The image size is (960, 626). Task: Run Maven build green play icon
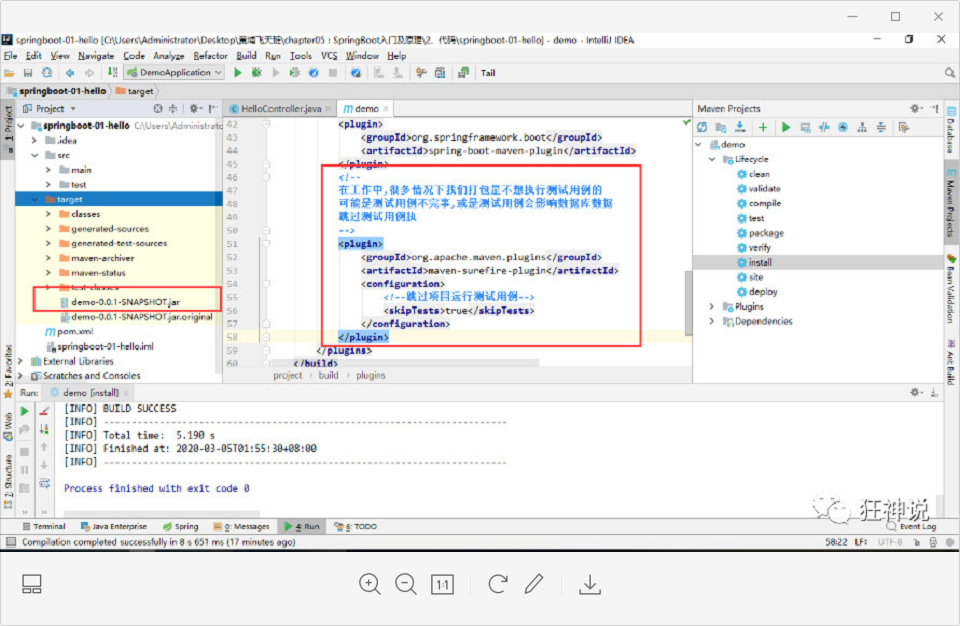786,127
